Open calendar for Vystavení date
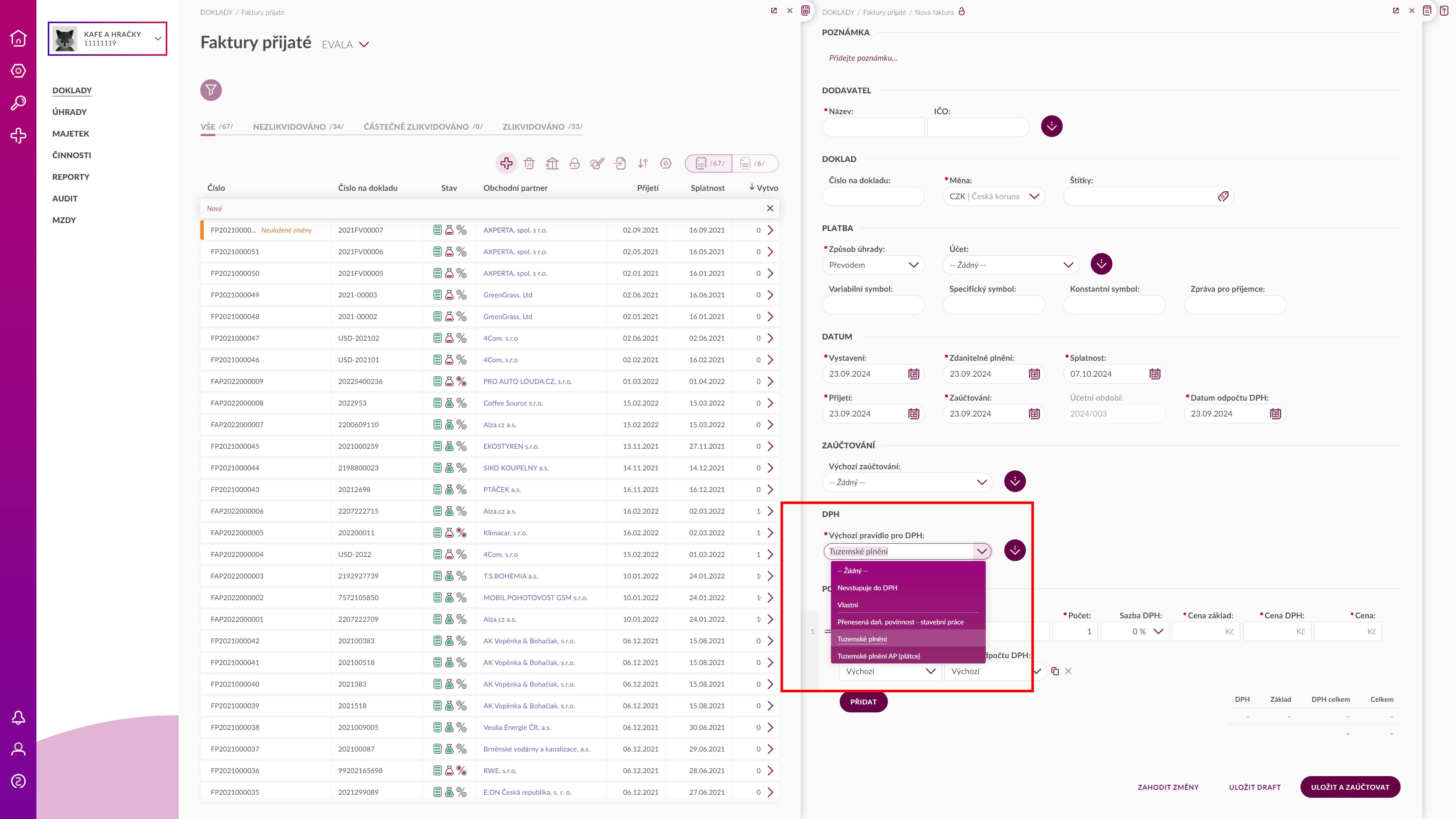 [913, 374]
